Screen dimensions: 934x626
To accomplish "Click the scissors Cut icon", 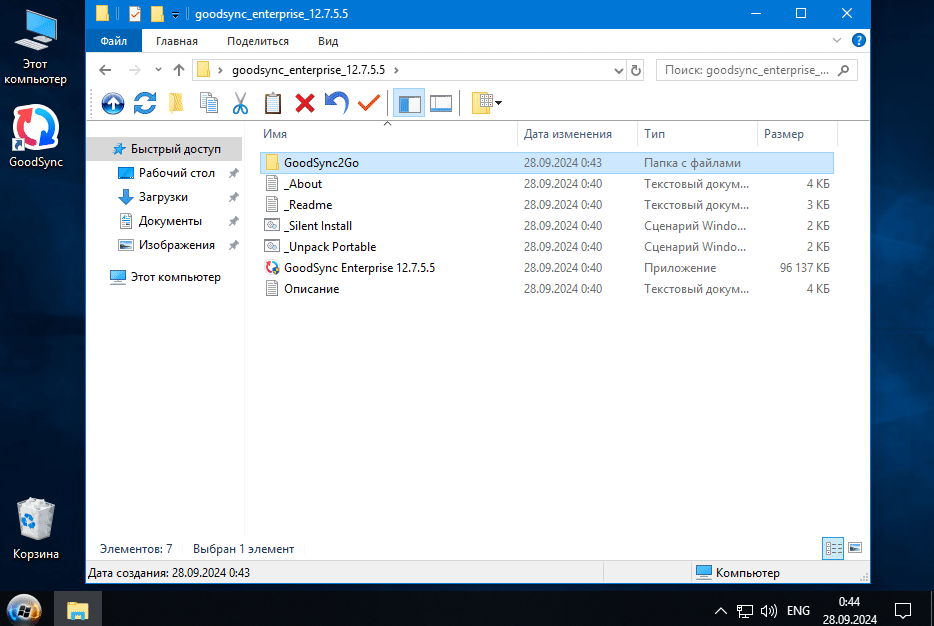I will pos(240,104).
